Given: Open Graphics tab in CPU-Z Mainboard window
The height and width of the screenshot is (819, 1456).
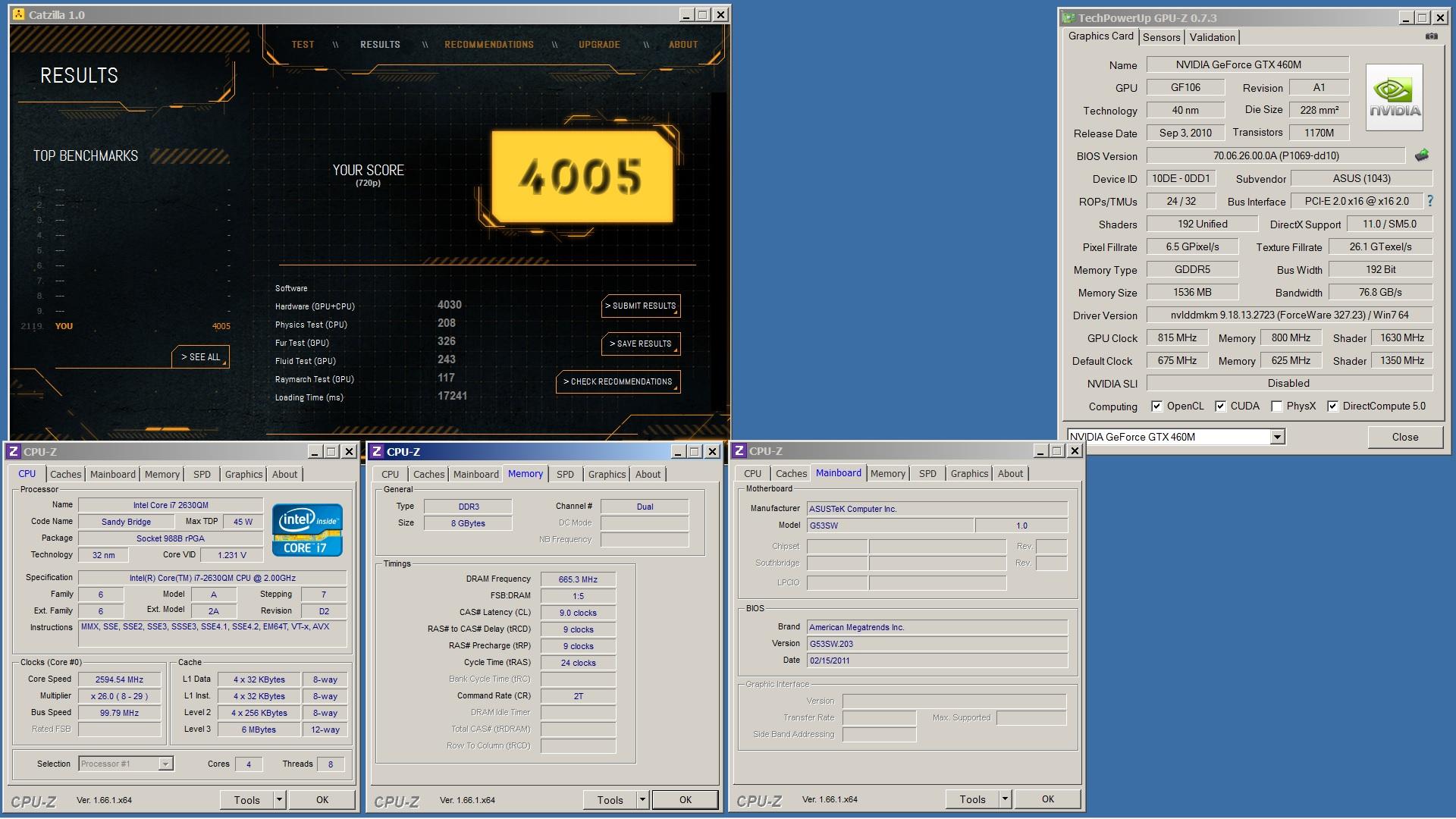Looking at the screenshot, I should click(x=969, y=473).
